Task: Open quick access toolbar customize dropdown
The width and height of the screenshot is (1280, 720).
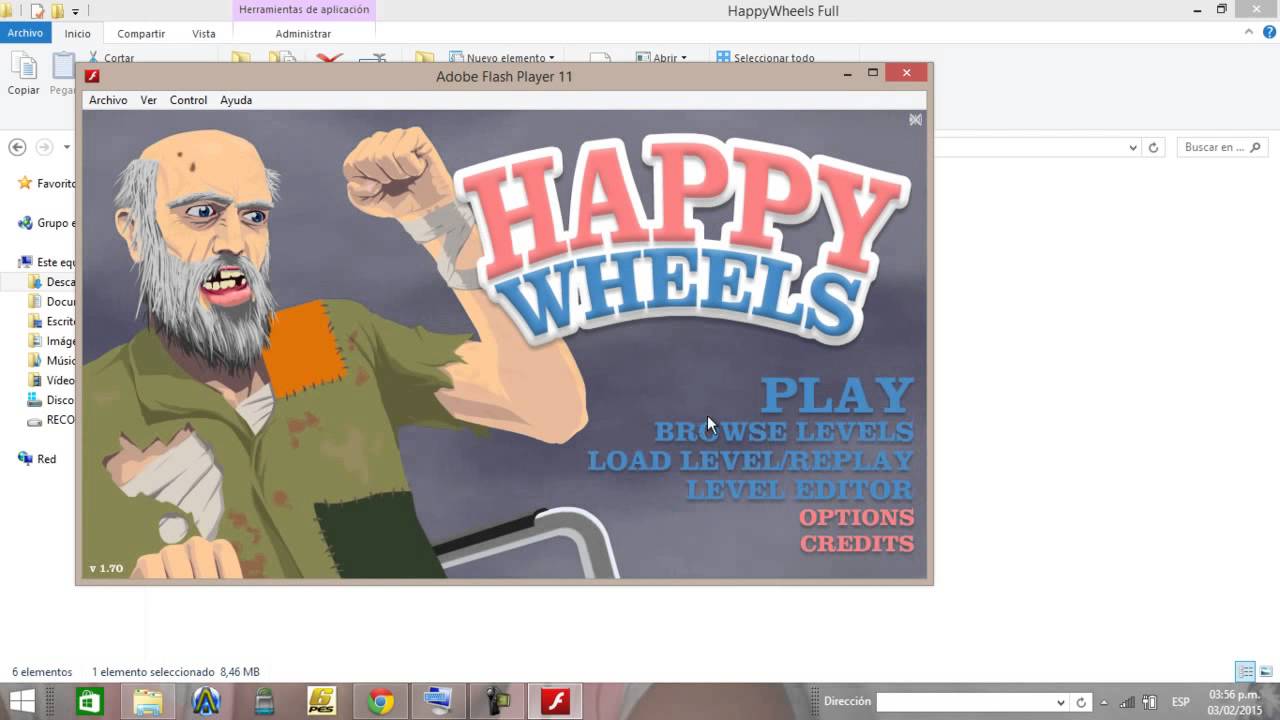Action: pos(75,11)
